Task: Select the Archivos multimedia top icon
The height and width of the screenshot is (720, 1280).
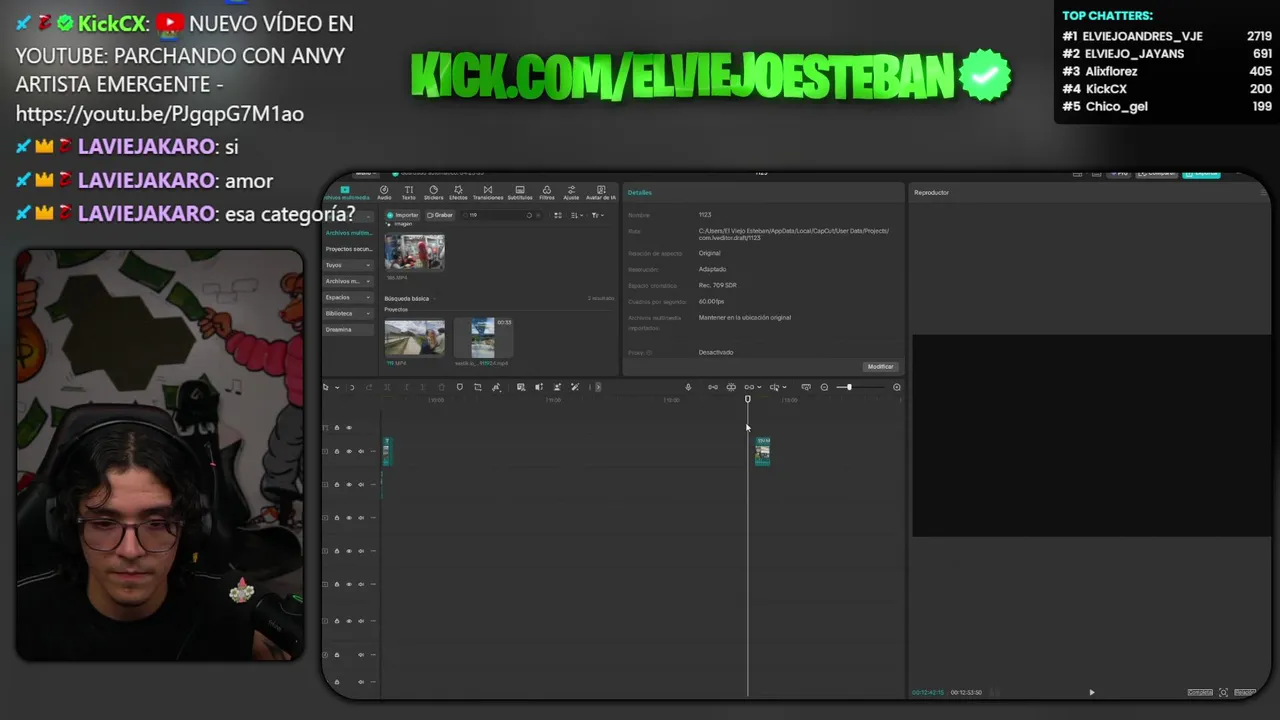Action: point(345,192)
